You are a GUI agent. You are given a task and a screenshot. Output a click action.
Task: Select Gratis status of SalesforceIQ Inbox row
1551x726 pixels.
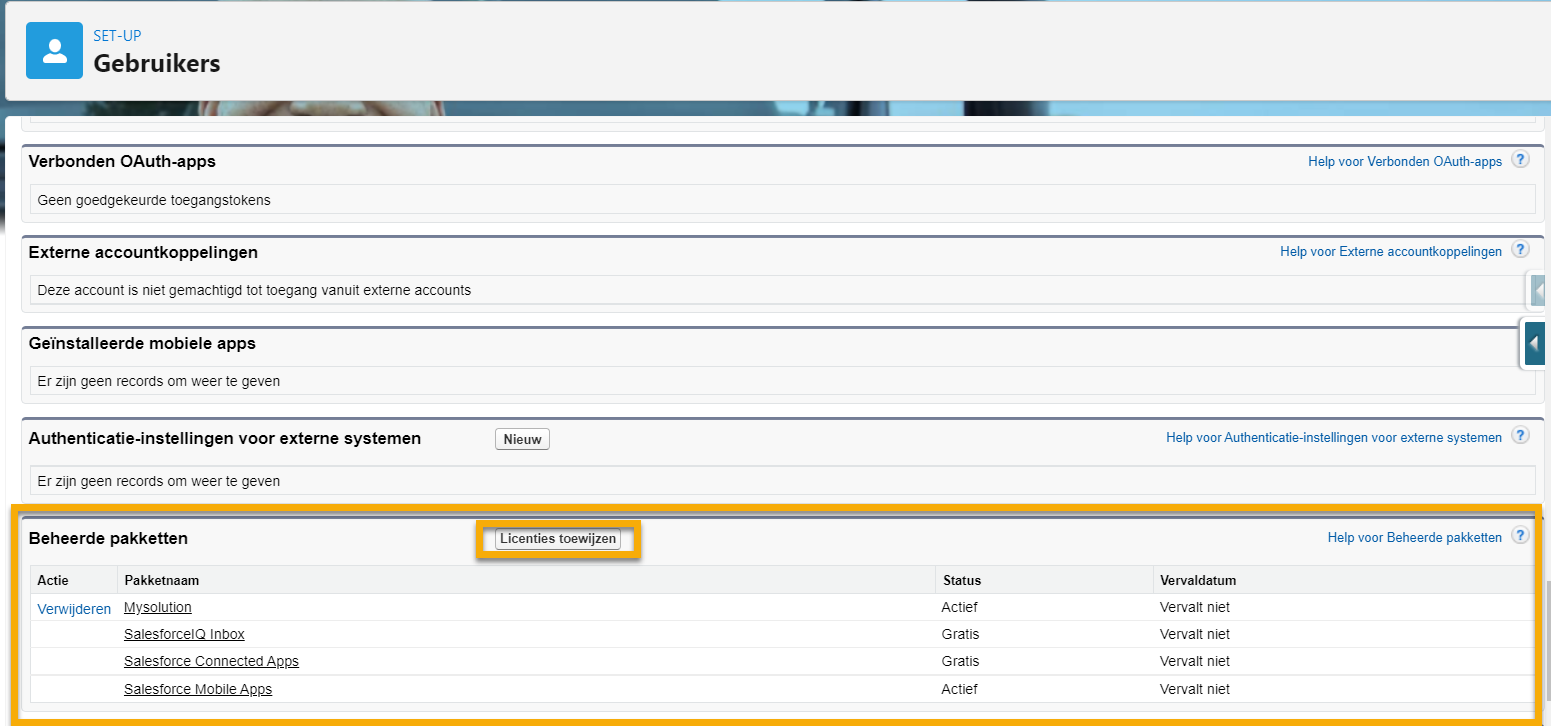click(x=960, y=634)
